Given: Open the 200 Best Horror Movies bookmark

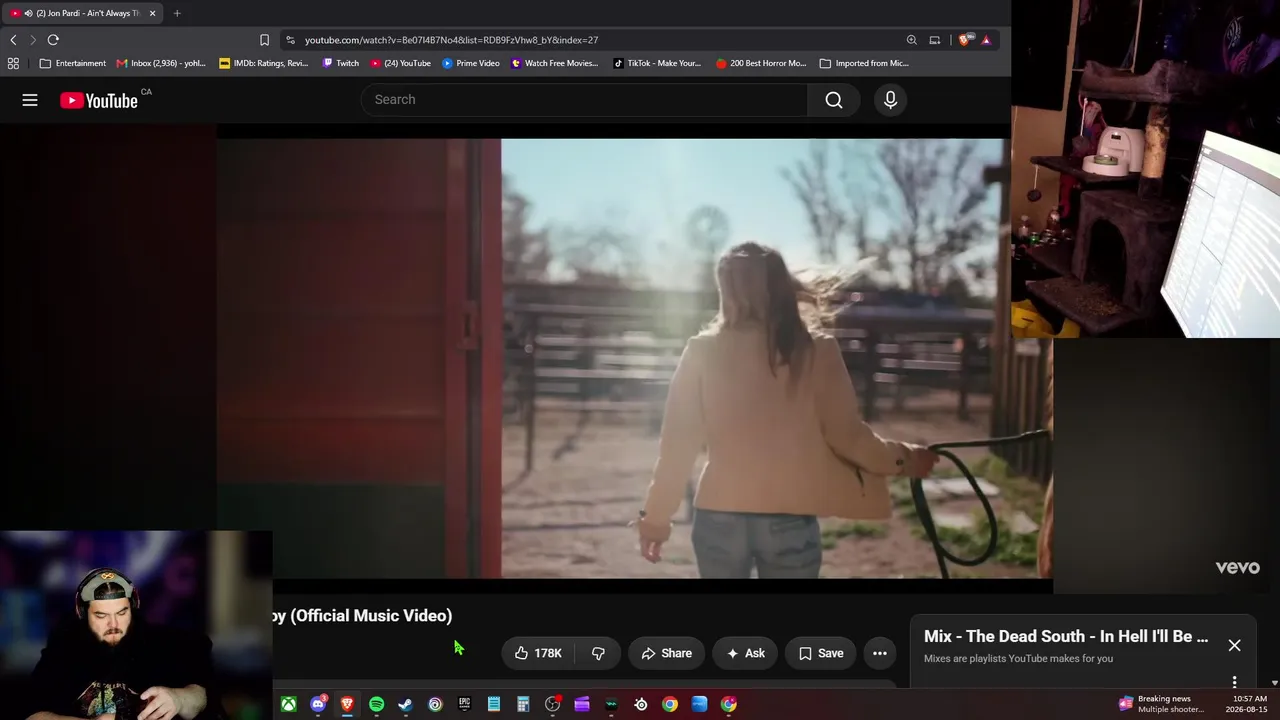Looking at the screenshot, I should point(761,63).
